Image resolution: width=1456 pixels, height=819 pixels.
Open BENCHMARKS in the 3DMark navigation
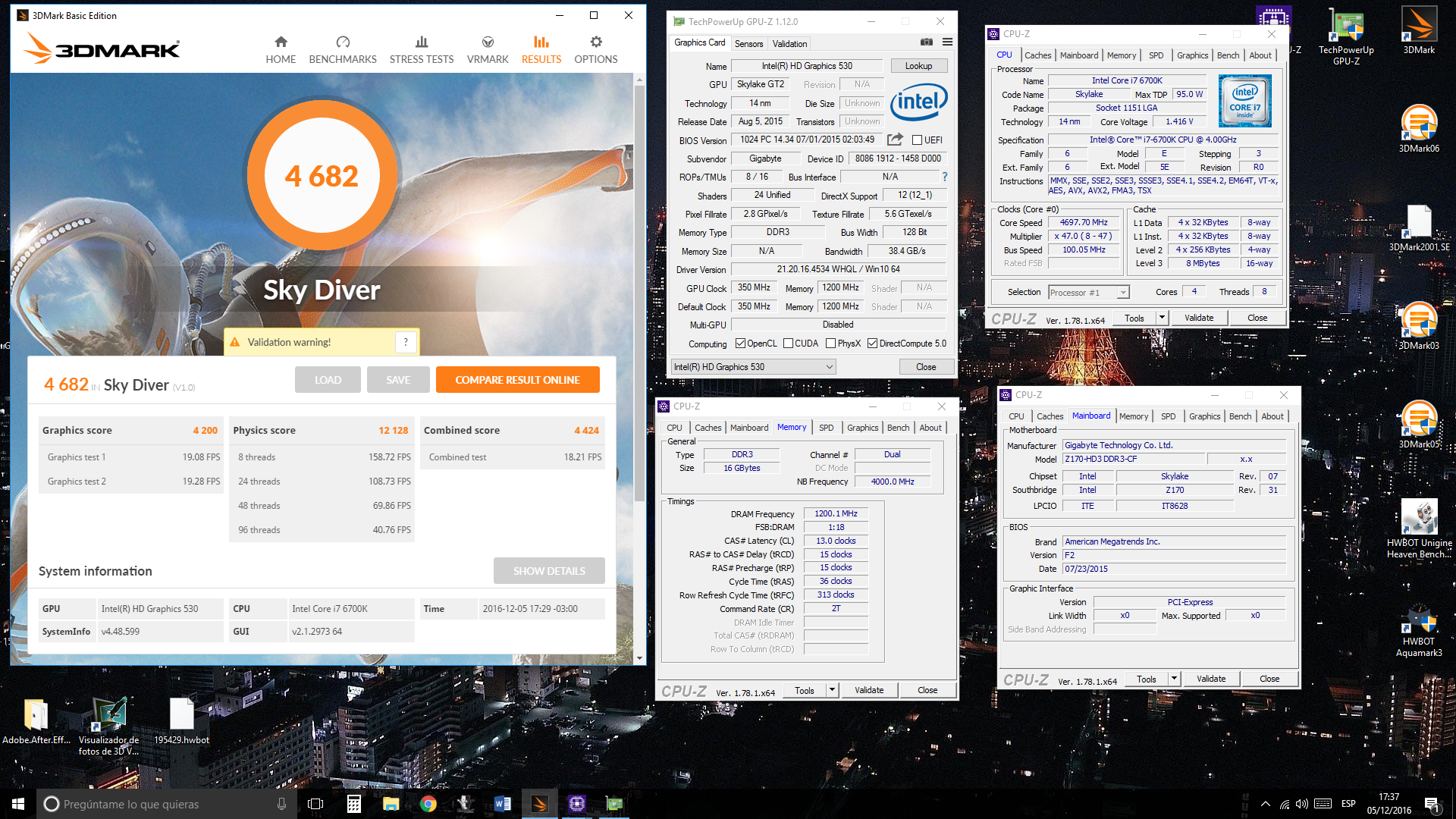(343, 50)
